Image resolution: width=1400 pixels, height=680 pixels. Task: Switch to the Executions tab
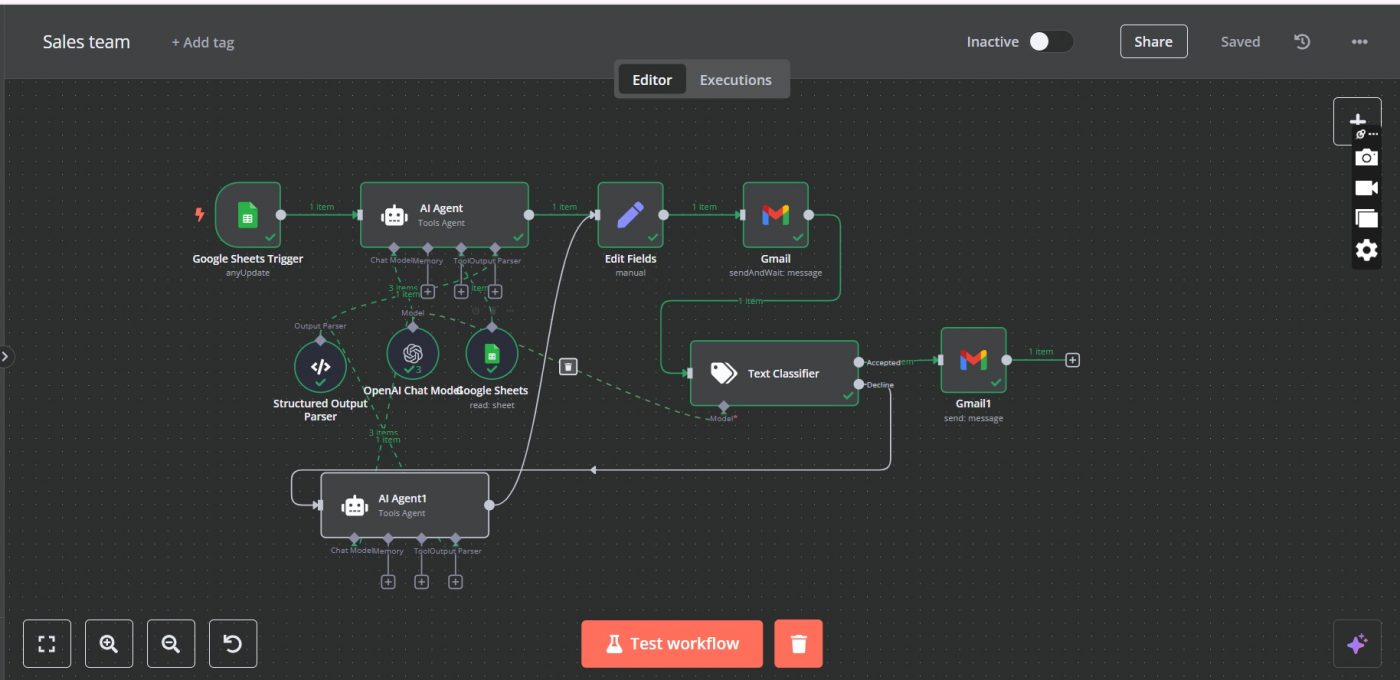(736, 80)
